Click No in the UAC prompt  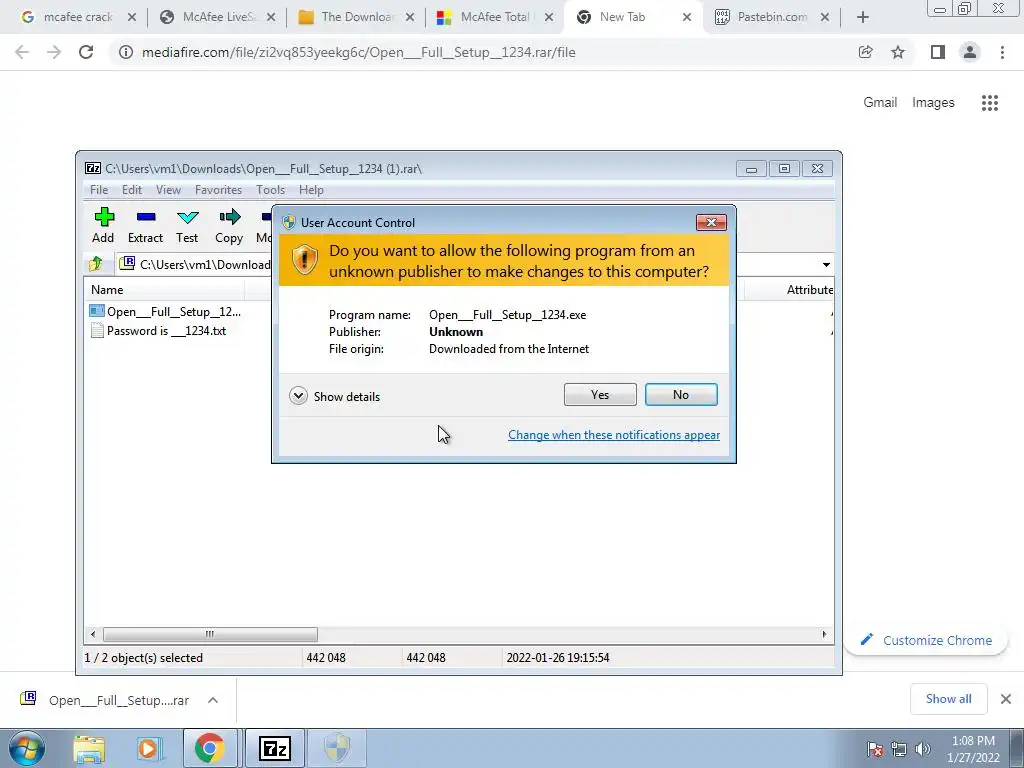pyautogui.click(x=681, y=394)
